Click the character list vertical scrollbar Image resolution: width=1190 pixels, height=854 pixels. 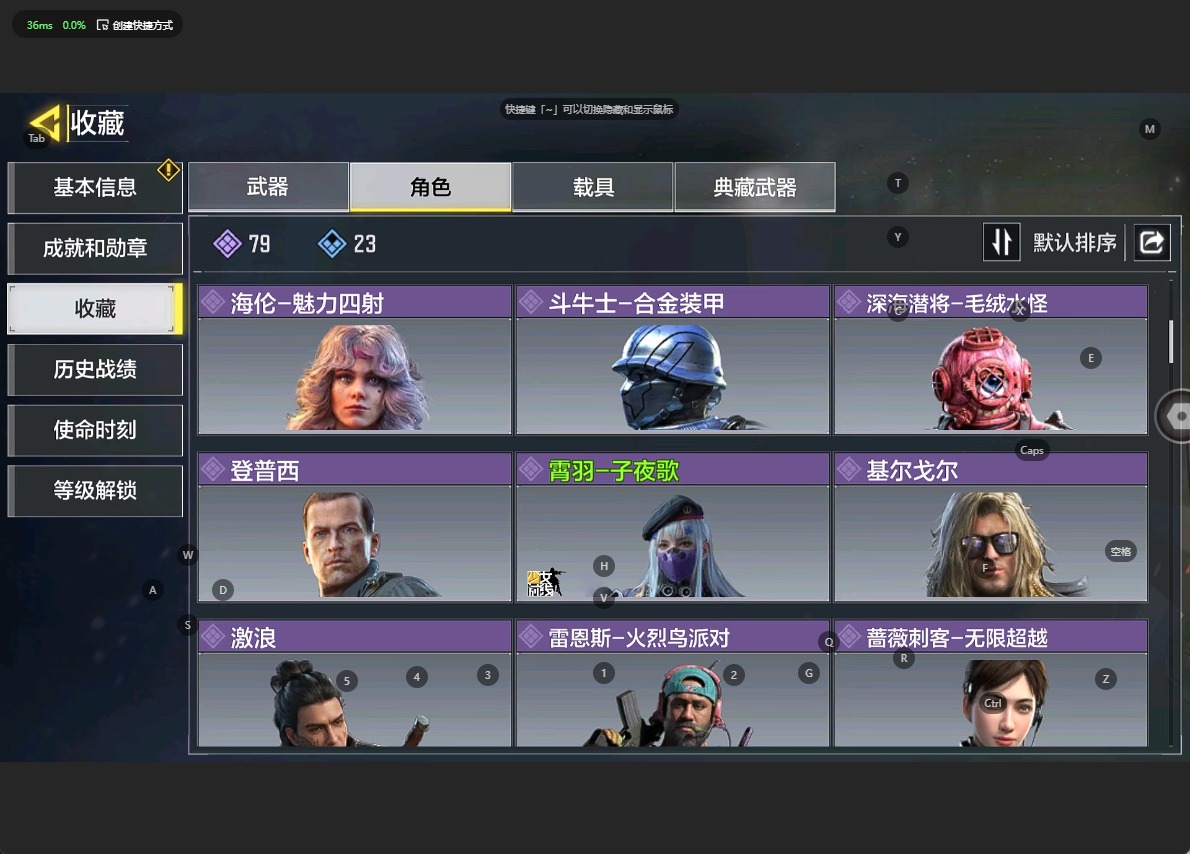1171,342
